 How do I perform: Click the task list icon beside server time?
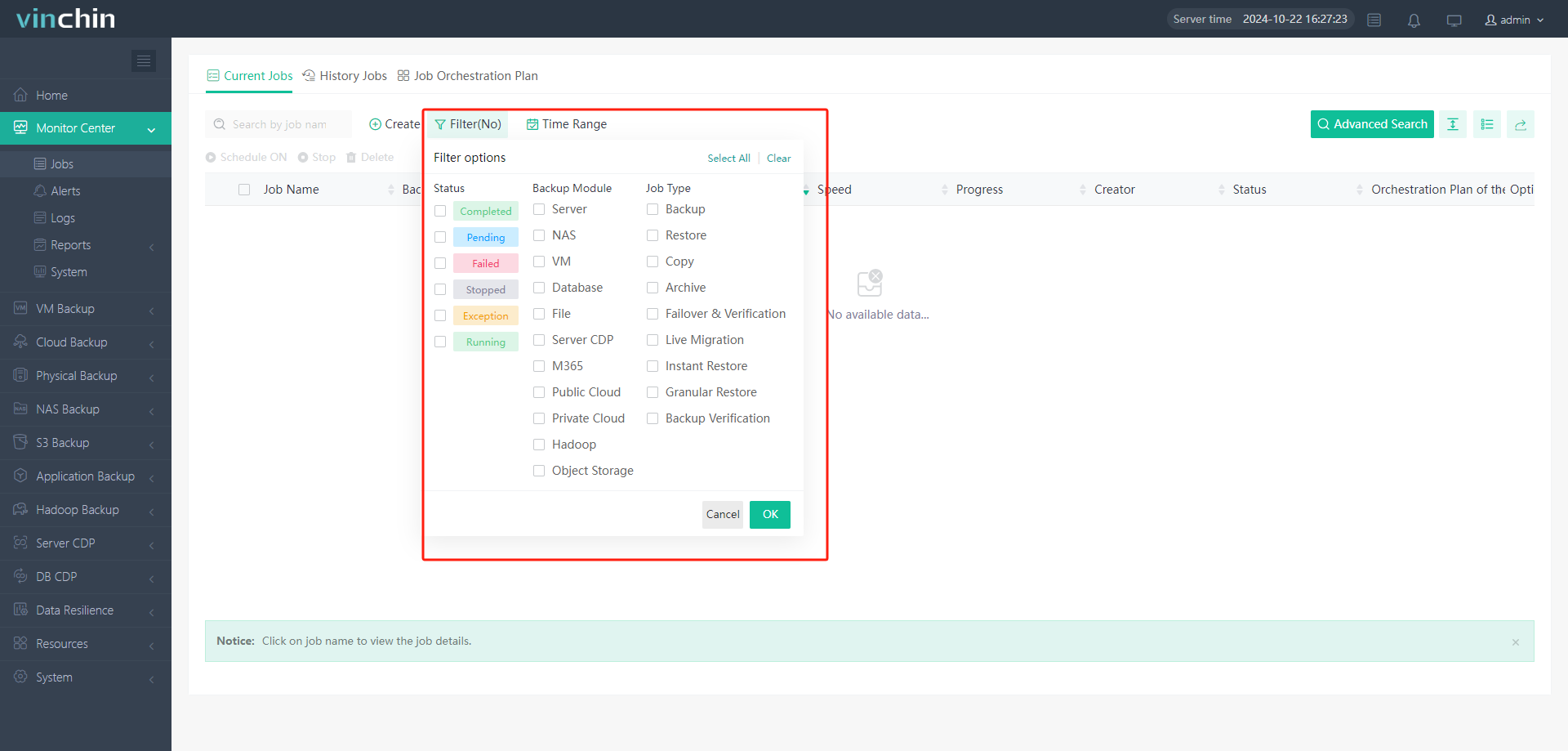tap(1374, 20)
